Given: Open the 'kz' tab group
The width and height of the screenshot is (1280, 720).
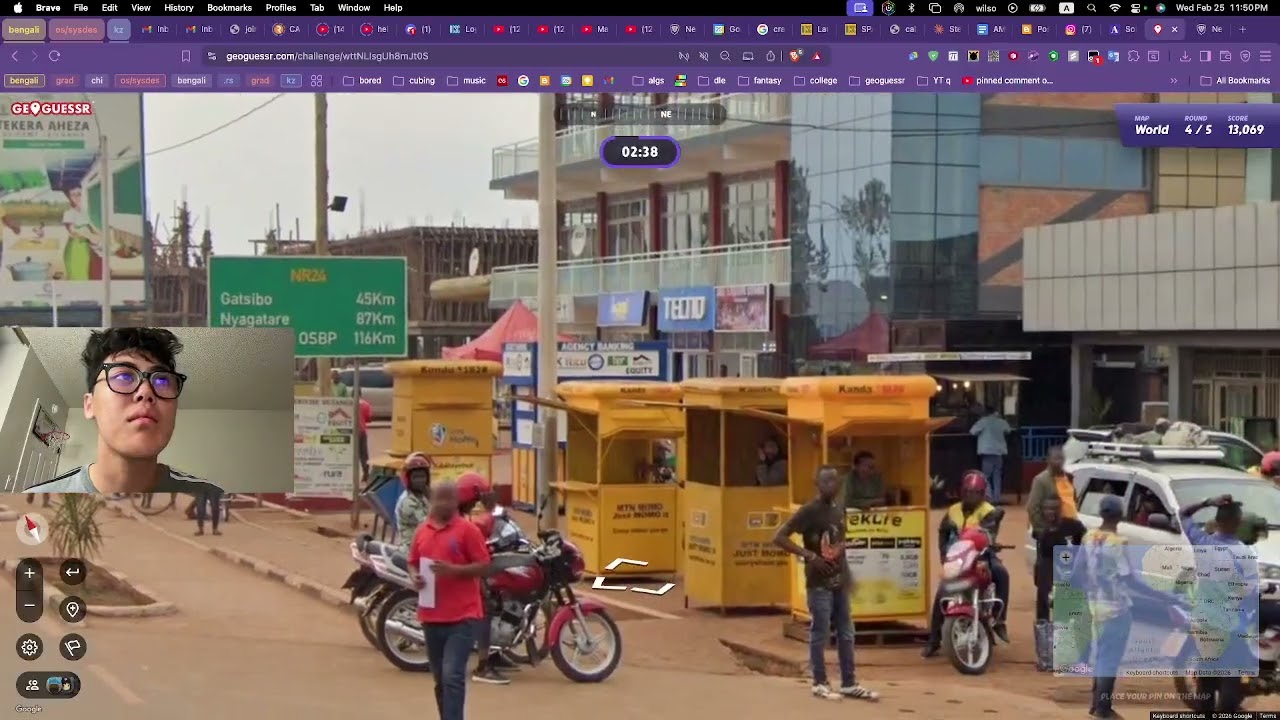Looking at the screenshot, I should coord(119,29).
